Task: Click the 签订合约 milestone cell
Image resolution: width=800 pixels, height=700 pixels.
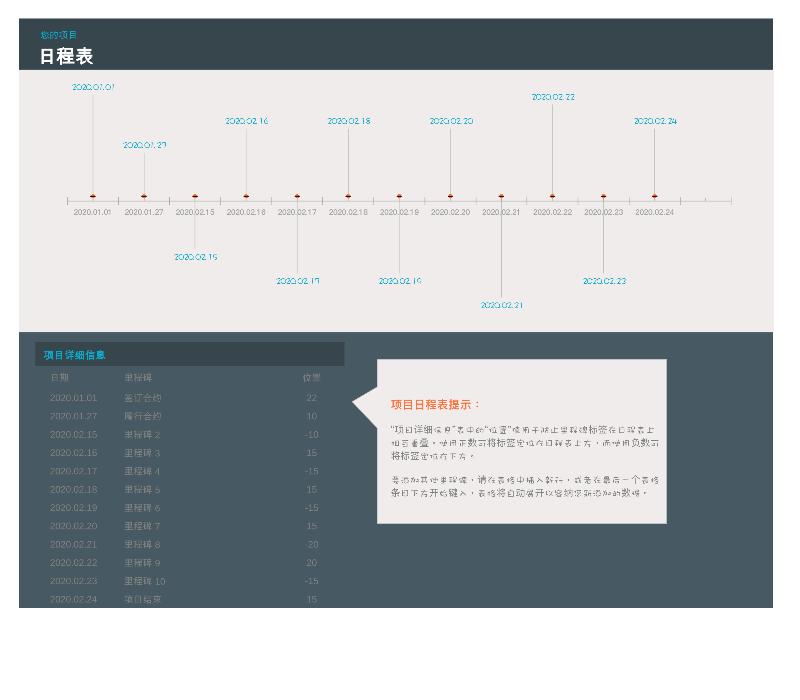Action: tap(143, 398)
